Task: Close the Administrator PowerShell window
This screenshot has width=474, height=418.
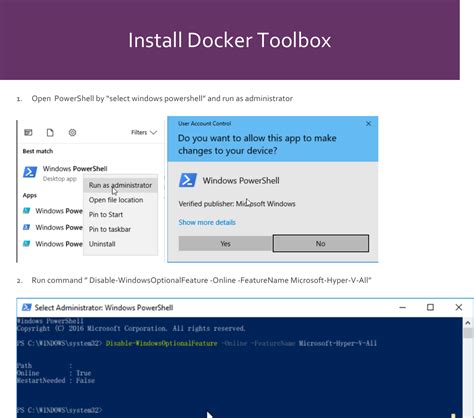Action: [x=459, y=307]
